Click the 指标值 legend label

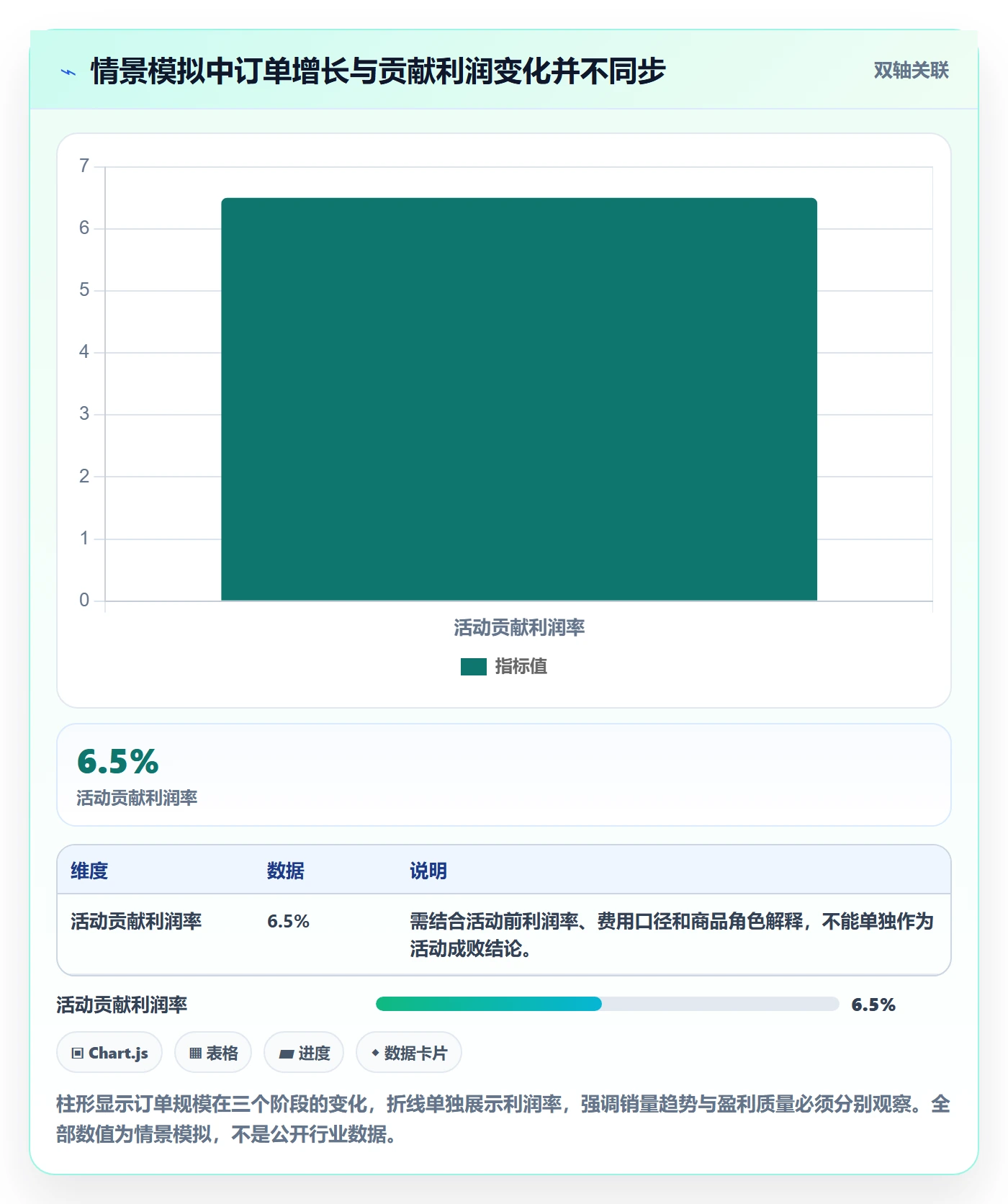tap(521, 667)
